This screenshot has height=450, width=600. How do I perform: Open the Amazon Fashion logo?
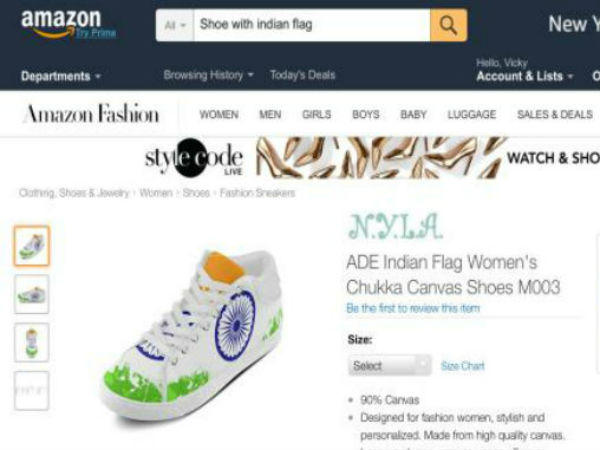91,114
